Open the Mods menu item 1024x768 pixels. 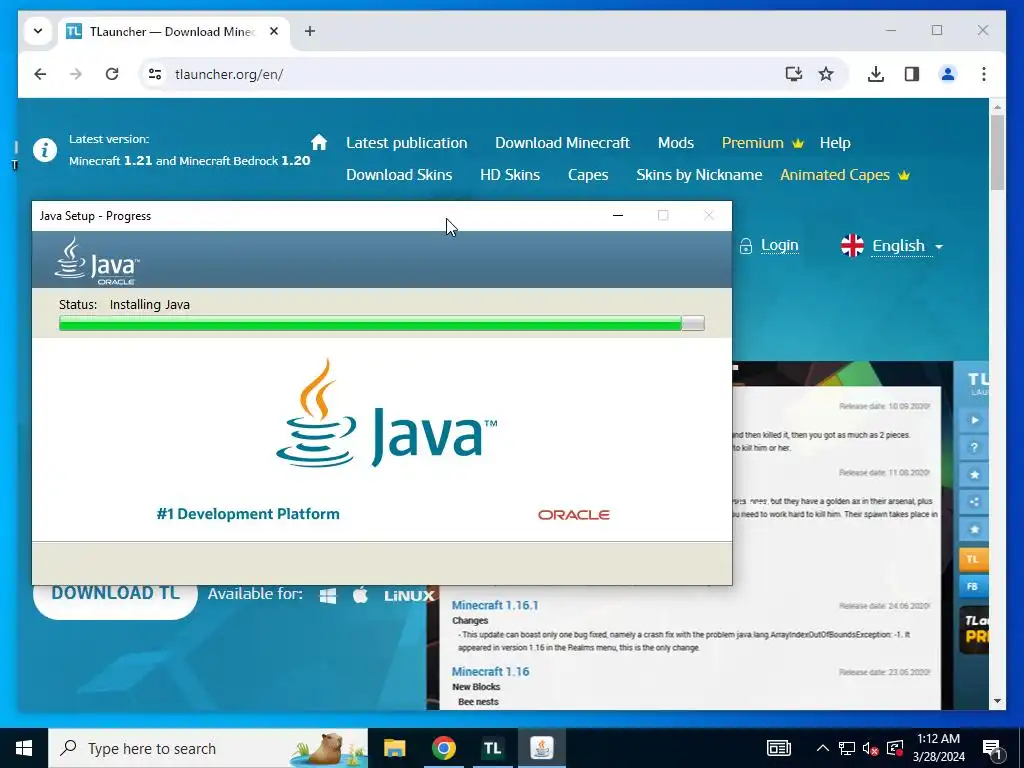[x=675, y=142]
